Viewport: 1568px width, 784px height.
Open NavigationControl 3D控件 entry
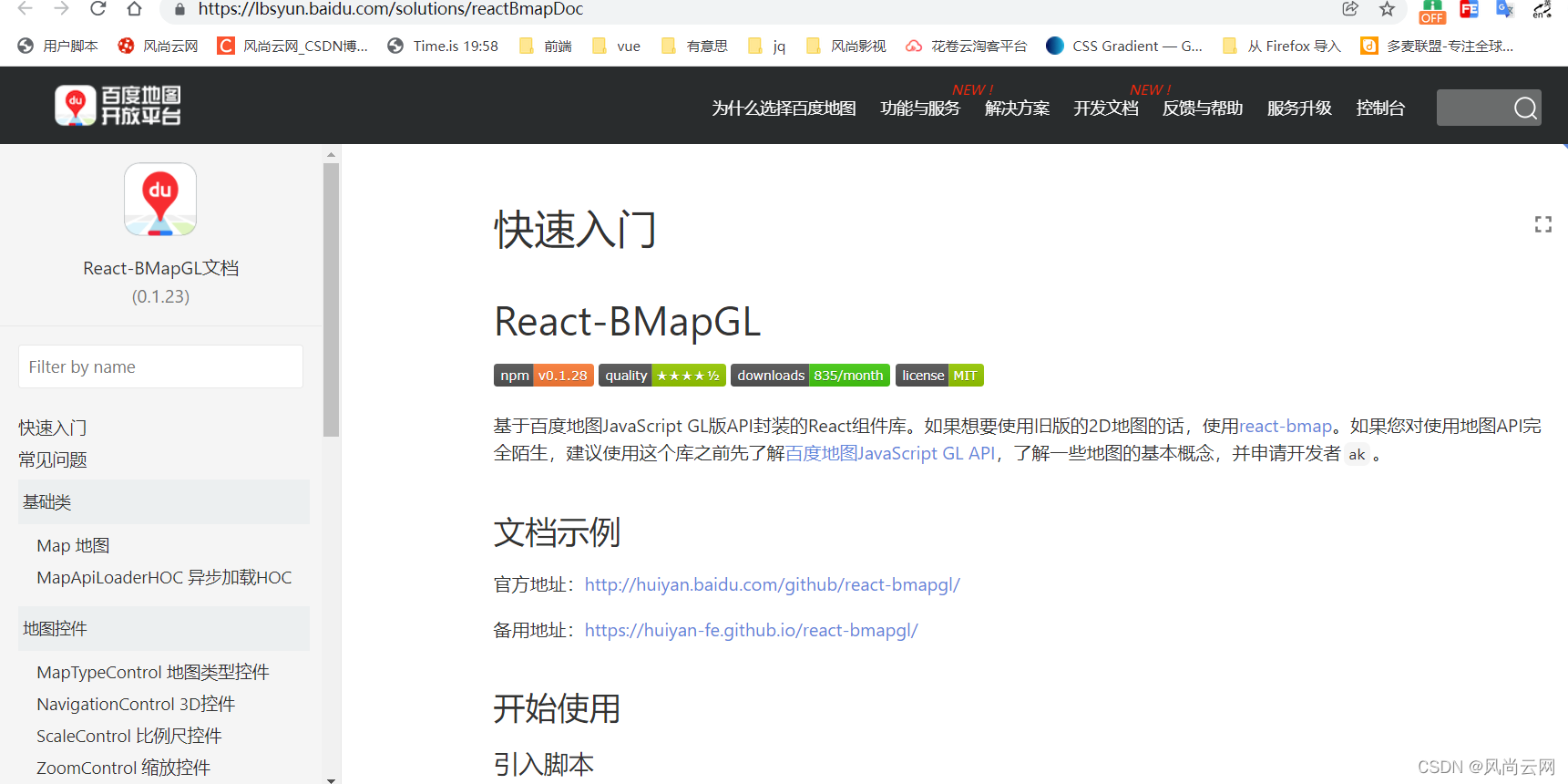pos(136,704)
